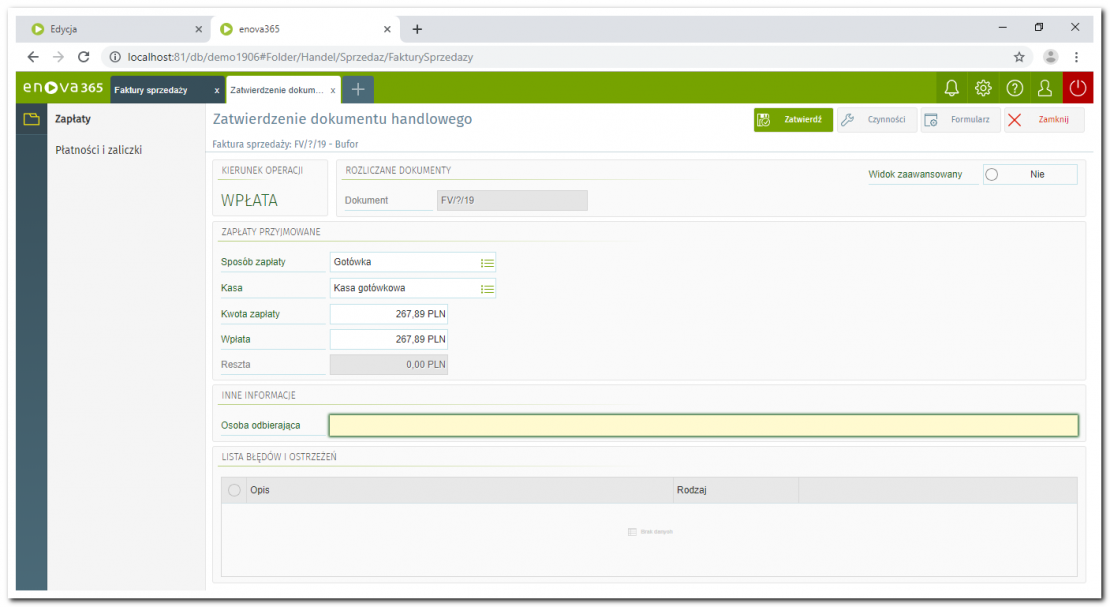Image resolution: width=1110 pixels, height=607 pixels.
Task: Click the folder icon in left sidebar
Action: pos(32,120)
